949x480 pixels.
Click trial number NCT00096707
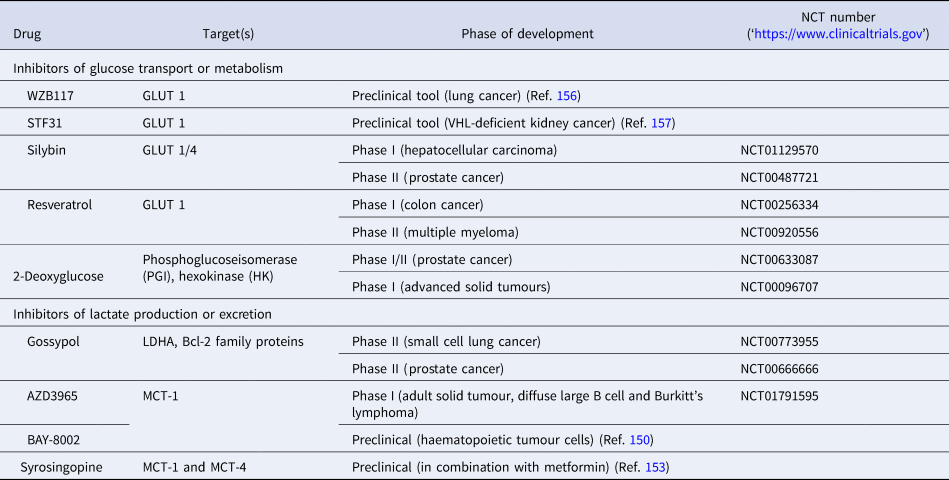pyautogui.click(x=779, y=287)
